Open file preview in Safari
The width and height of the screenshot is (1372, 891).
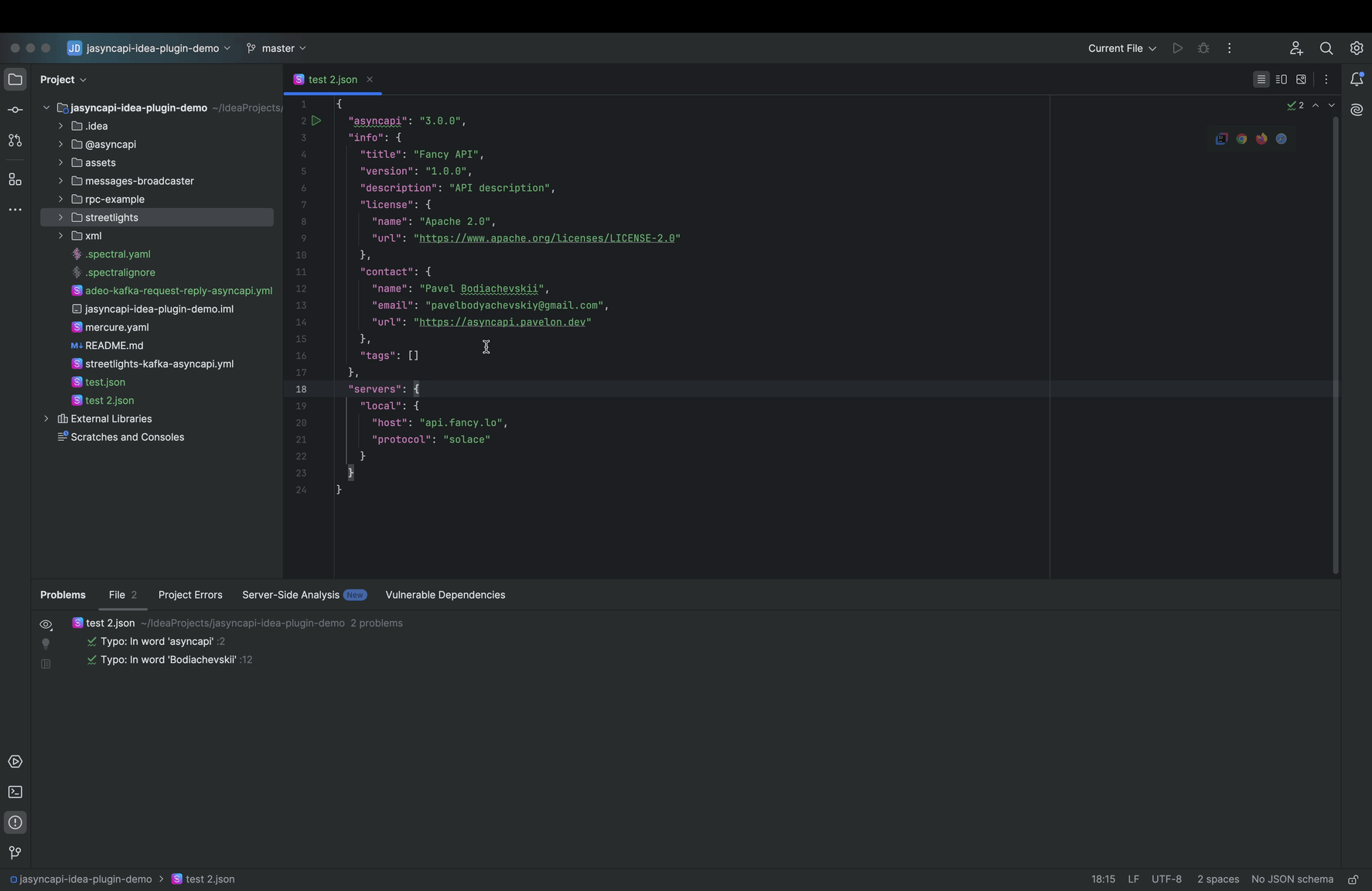click(1282, 138)
